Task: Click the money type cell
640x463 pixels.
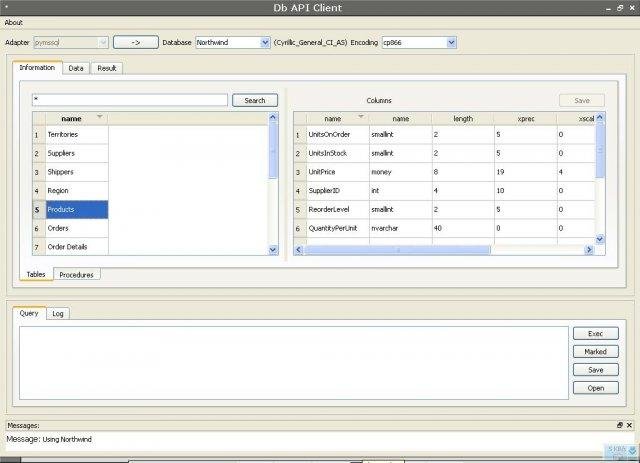Action: [x=401, y=172]
